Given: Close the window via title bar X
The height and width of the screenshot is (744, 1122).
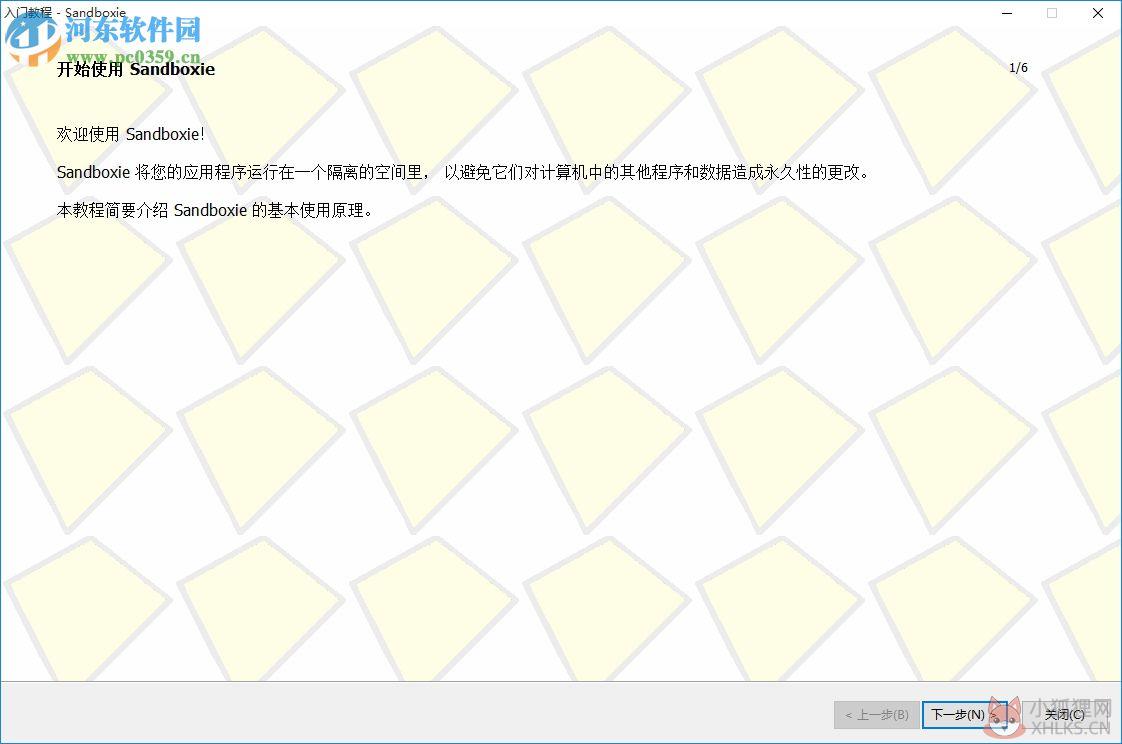Looking at the screenshot, I should click(1098, 13).
